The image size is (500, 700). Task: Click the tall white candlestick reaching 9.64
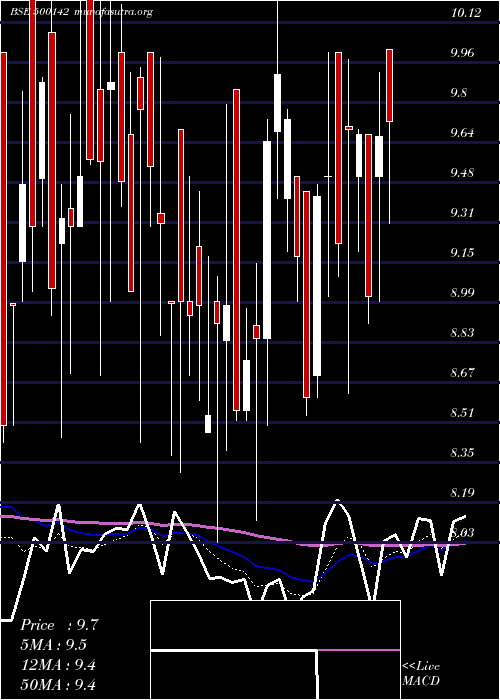(267, 240)
